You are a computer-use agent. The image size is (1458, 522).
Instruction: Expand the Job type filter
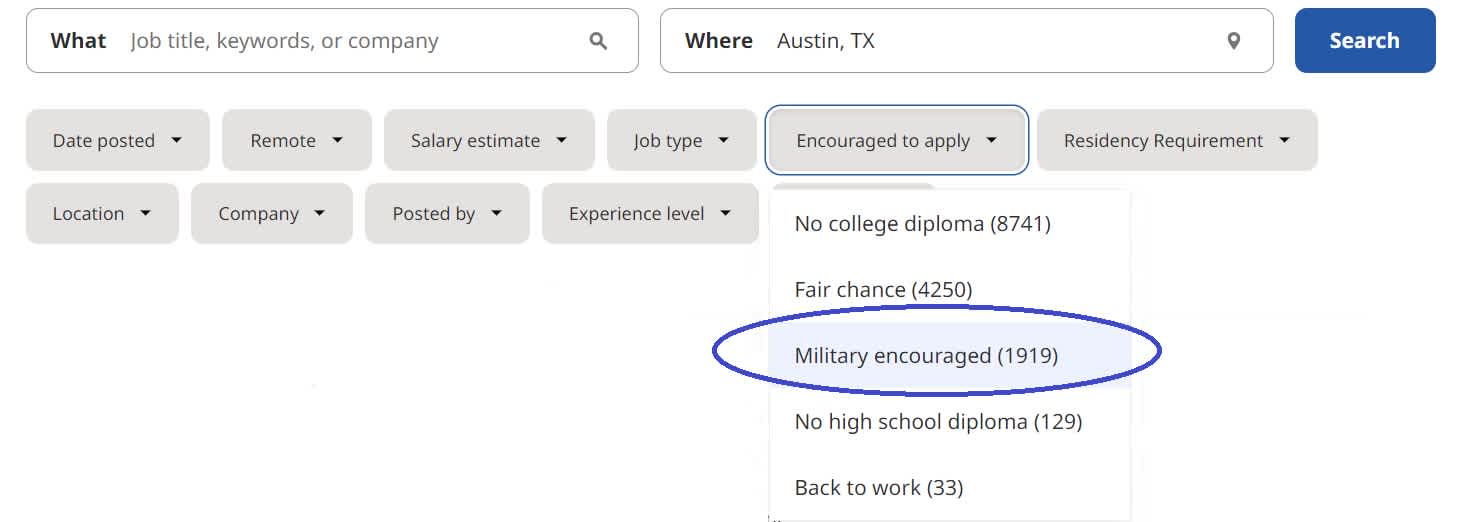point(681,140)
